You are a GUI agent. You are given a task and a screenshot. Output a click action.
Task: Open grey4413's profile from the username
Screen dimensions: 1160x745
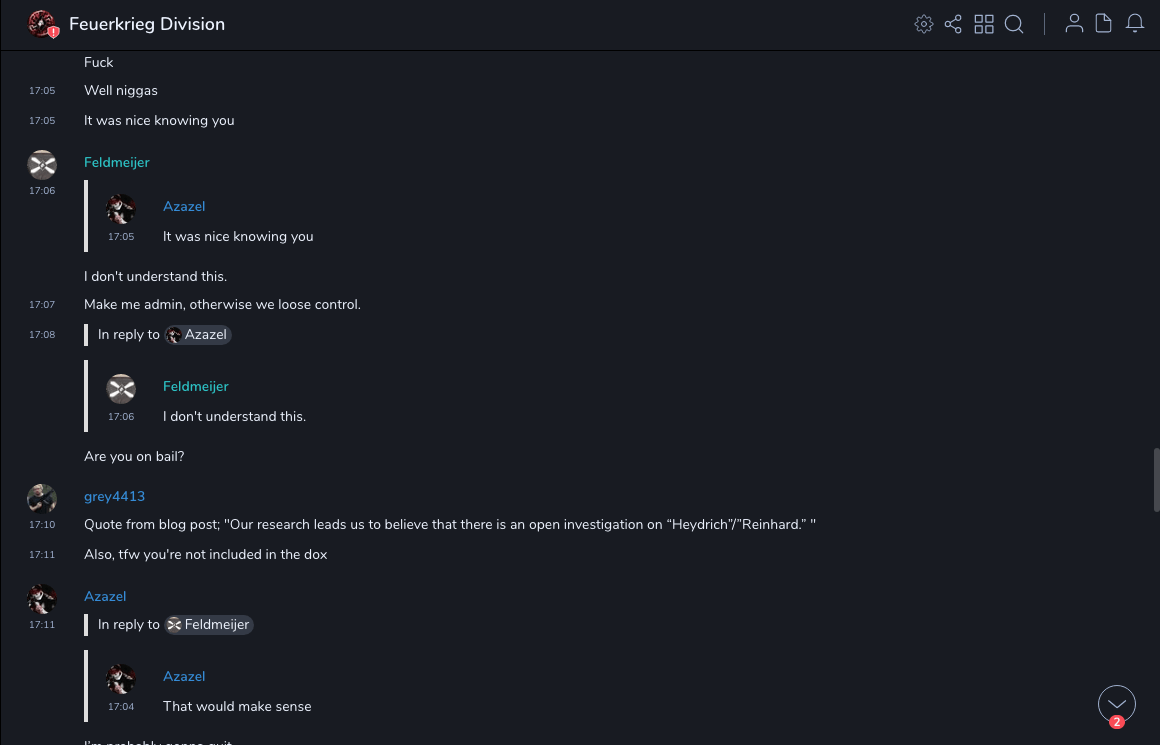(114, 496)
